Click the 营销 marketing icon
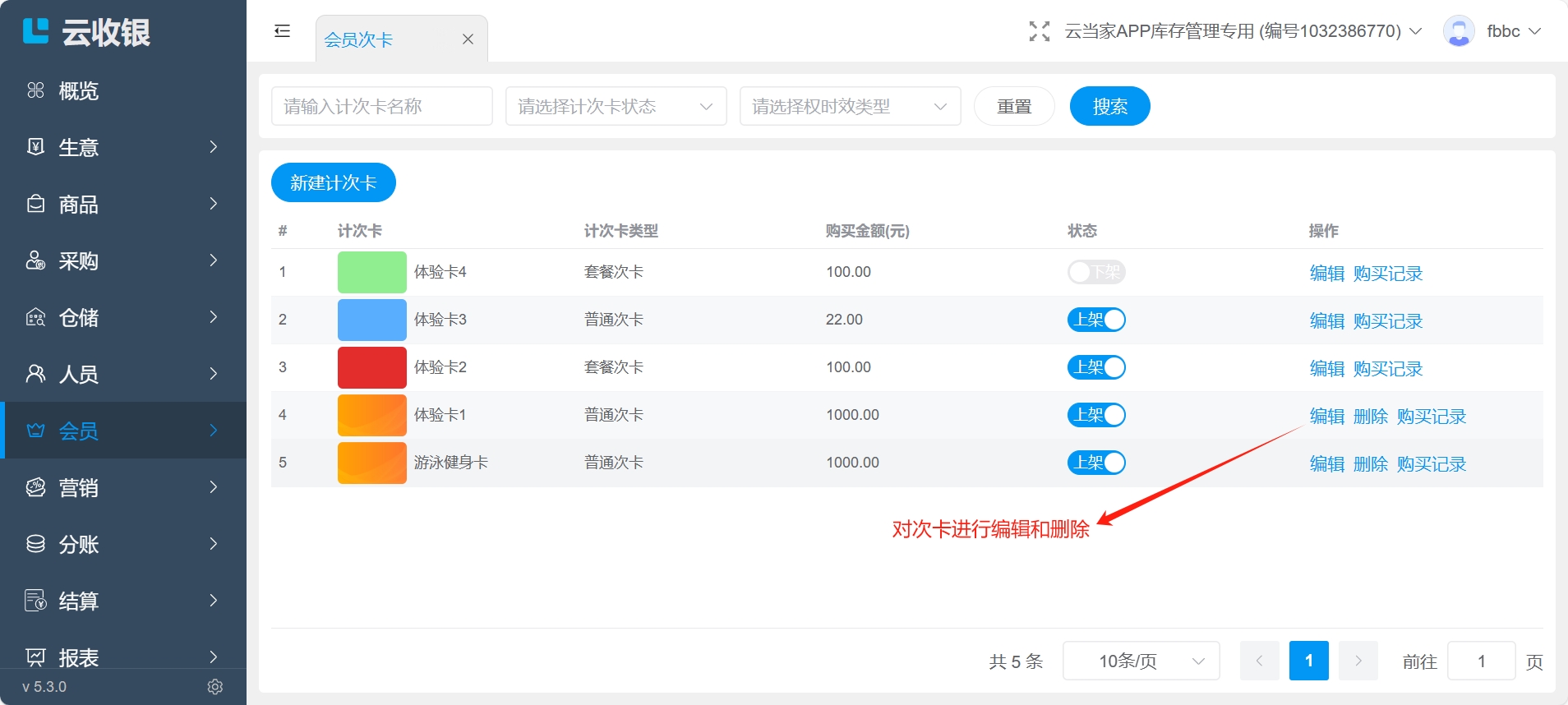1568x705 pixels. pos(35,487)
